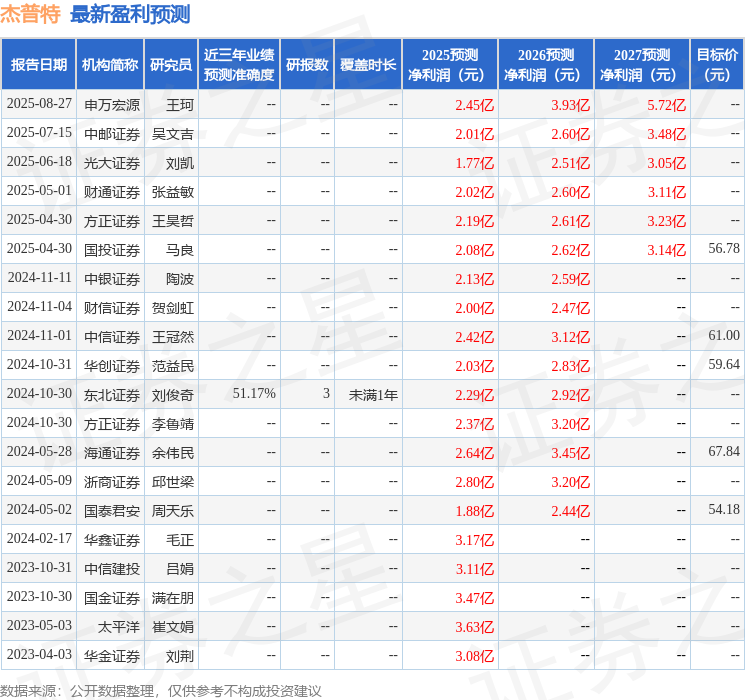
Task: Click 3.17亿 in the 2025 forecast column
Action: (x=475, y=540)
